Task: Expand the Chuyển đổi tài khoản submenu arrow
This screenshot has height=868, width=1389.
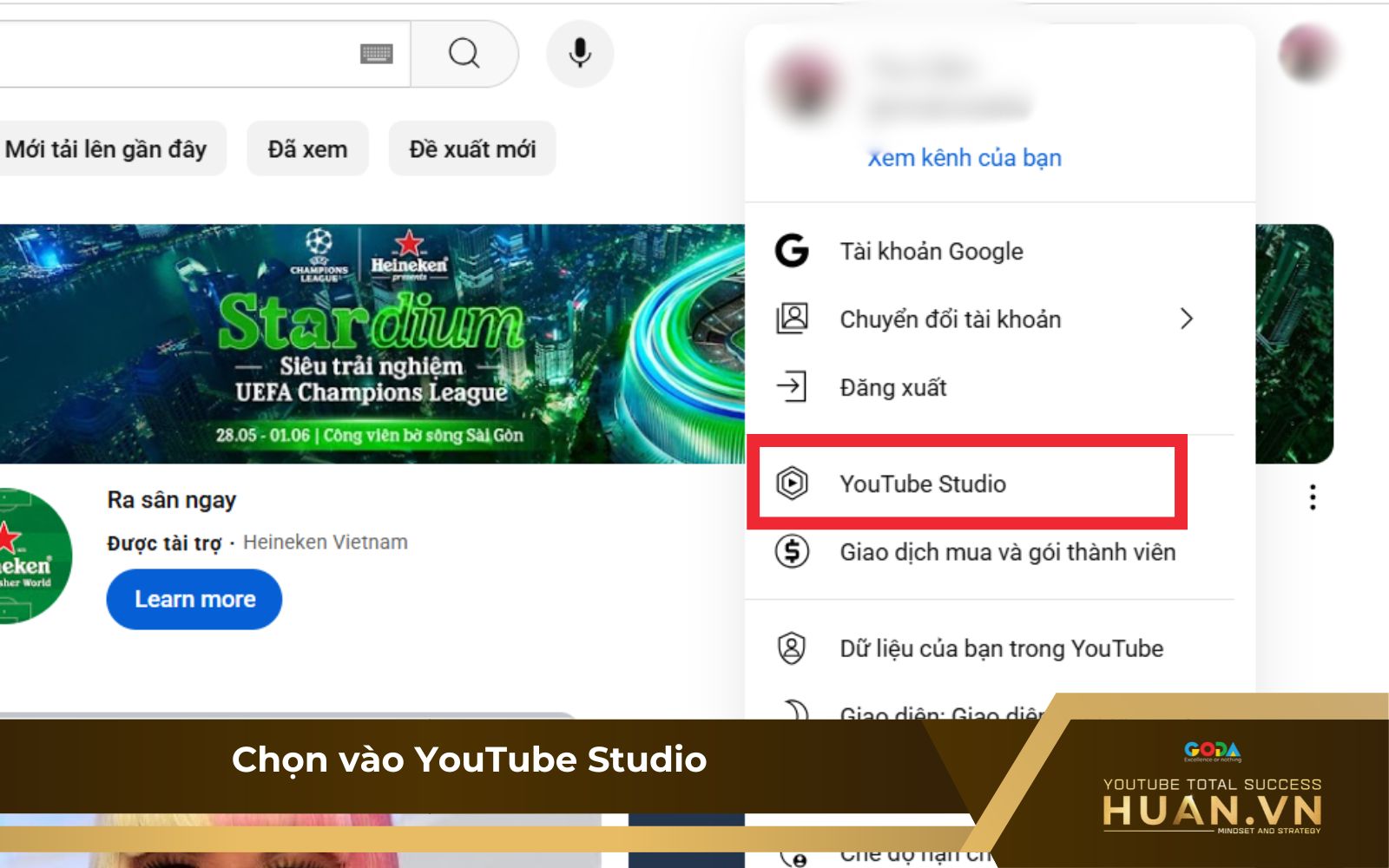Action: point(1187,319)
